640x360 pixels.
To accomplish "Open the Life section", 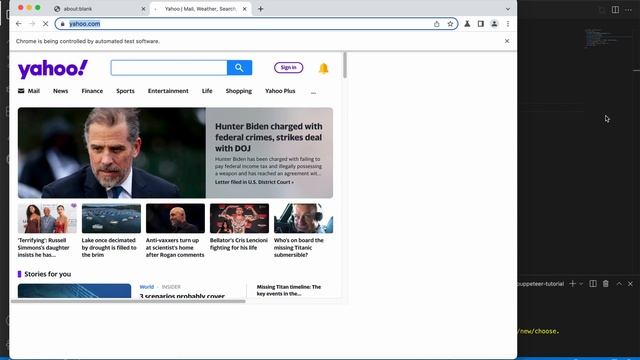I will [207, 91].
